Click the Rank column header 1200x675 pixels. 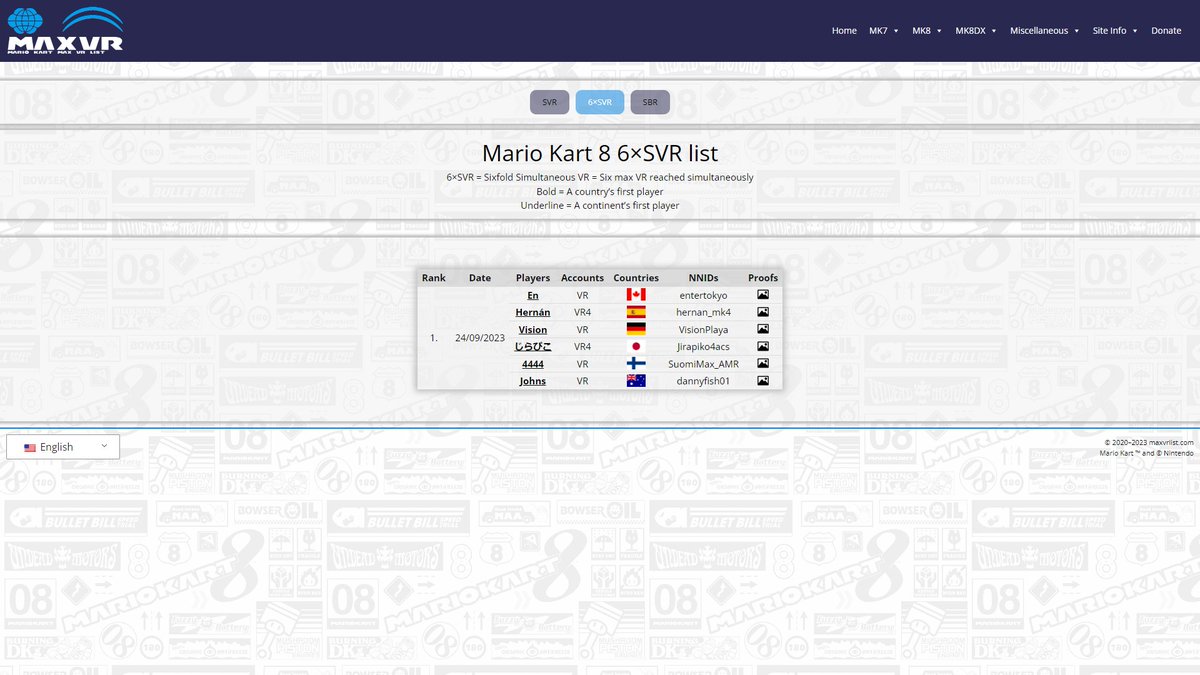point(434,278)
